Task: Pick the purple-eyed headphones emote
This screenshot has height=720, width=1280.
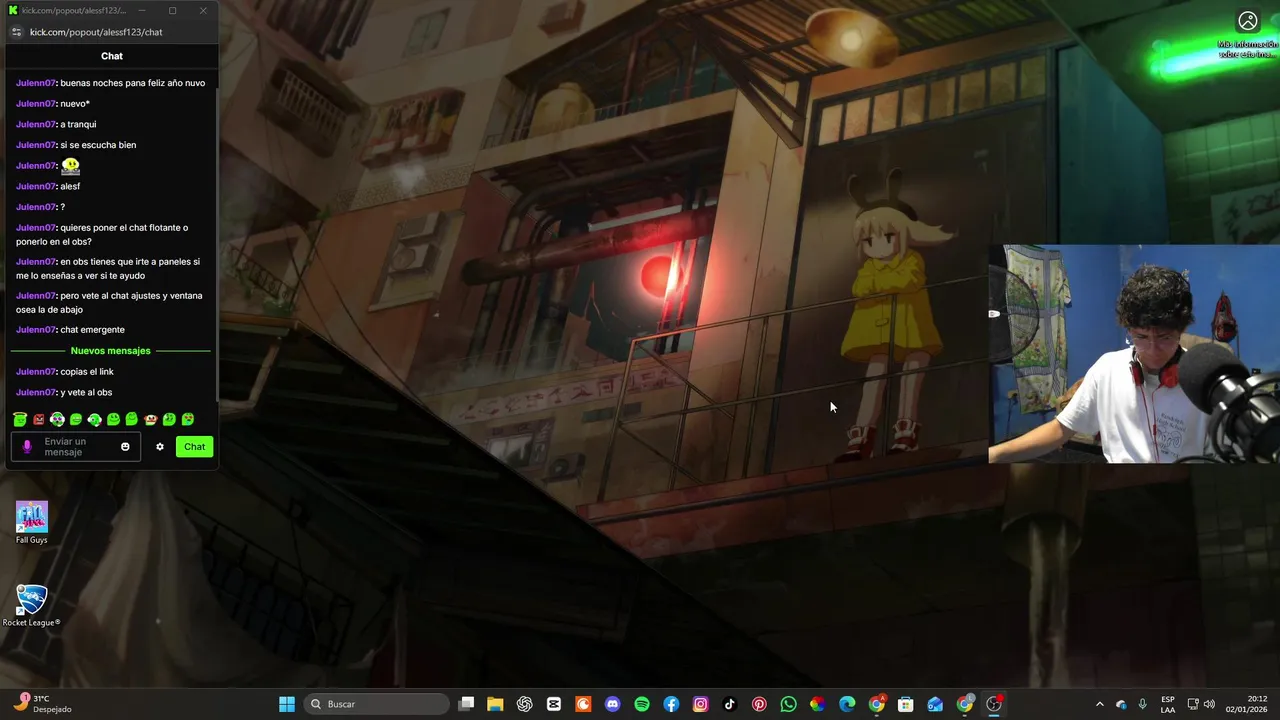Action: click(57, 419)
